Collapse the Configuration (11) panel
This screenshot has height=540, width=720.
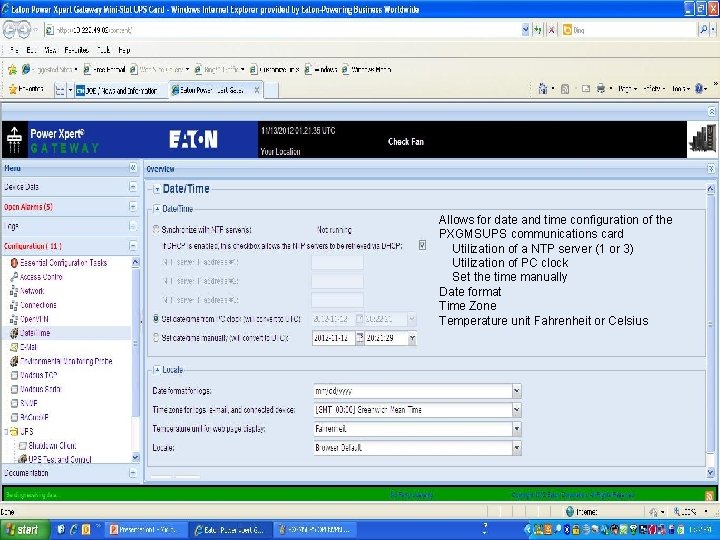pyautogui.click(x=133, y=246)
